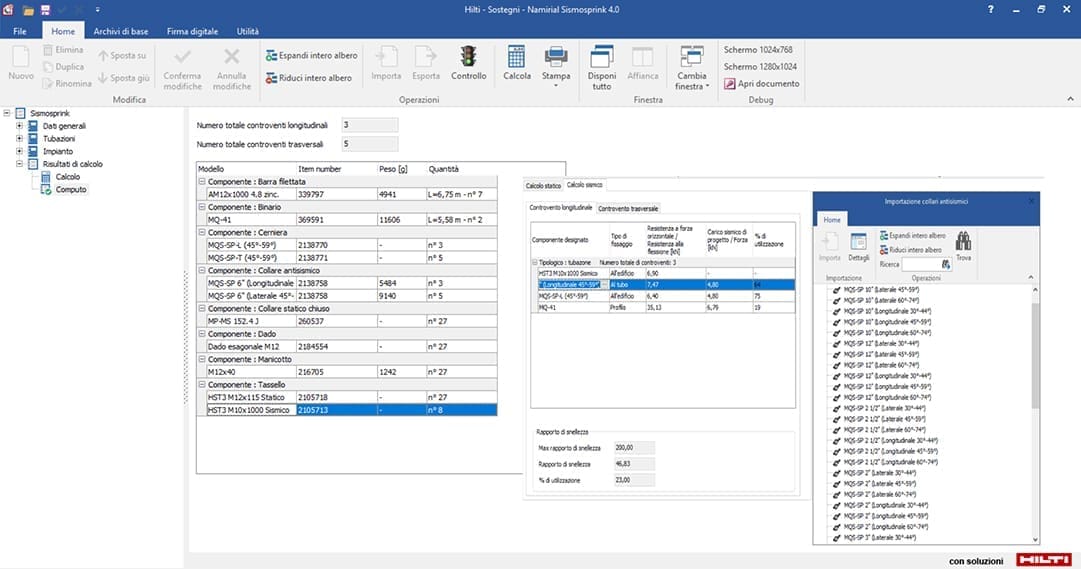Select MQS-SP-L (45°-59°) row in sismico table
Screen dimensions: 1081x569
665,296
